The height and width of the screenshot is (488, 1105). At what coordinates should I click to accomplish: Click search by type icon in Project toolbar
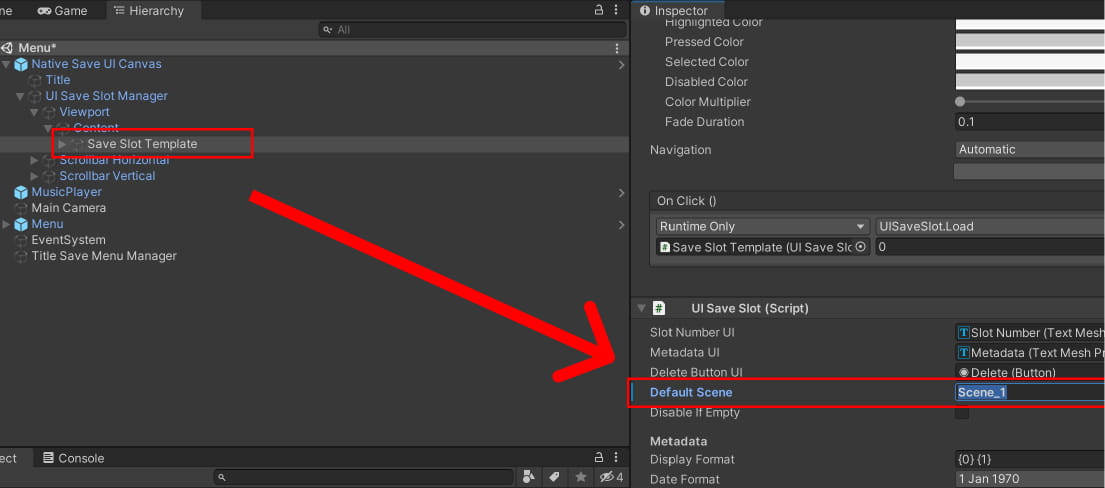529,477
